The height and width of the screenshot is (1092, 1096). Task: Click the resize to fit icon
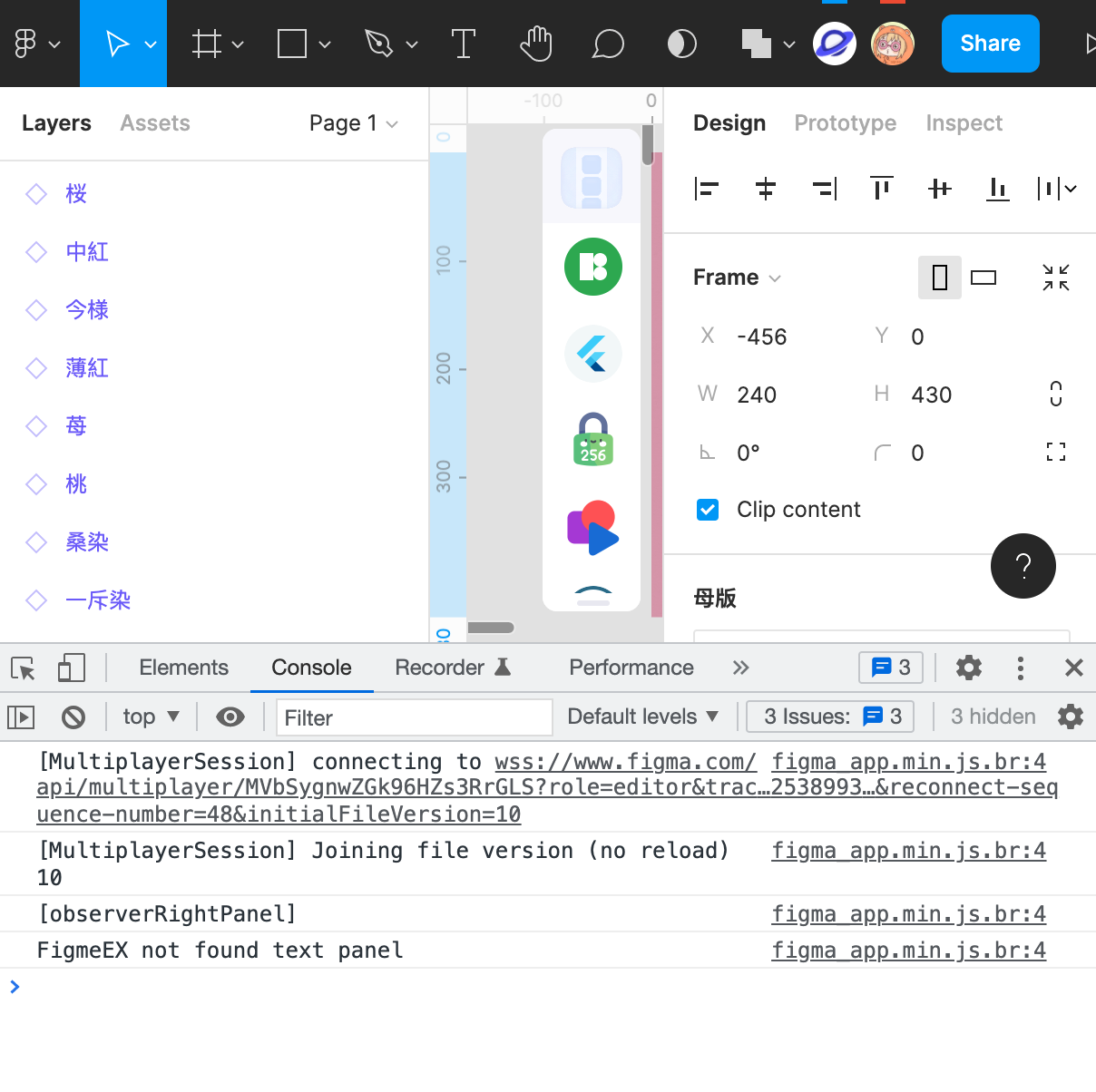(x=1056, y=278)
